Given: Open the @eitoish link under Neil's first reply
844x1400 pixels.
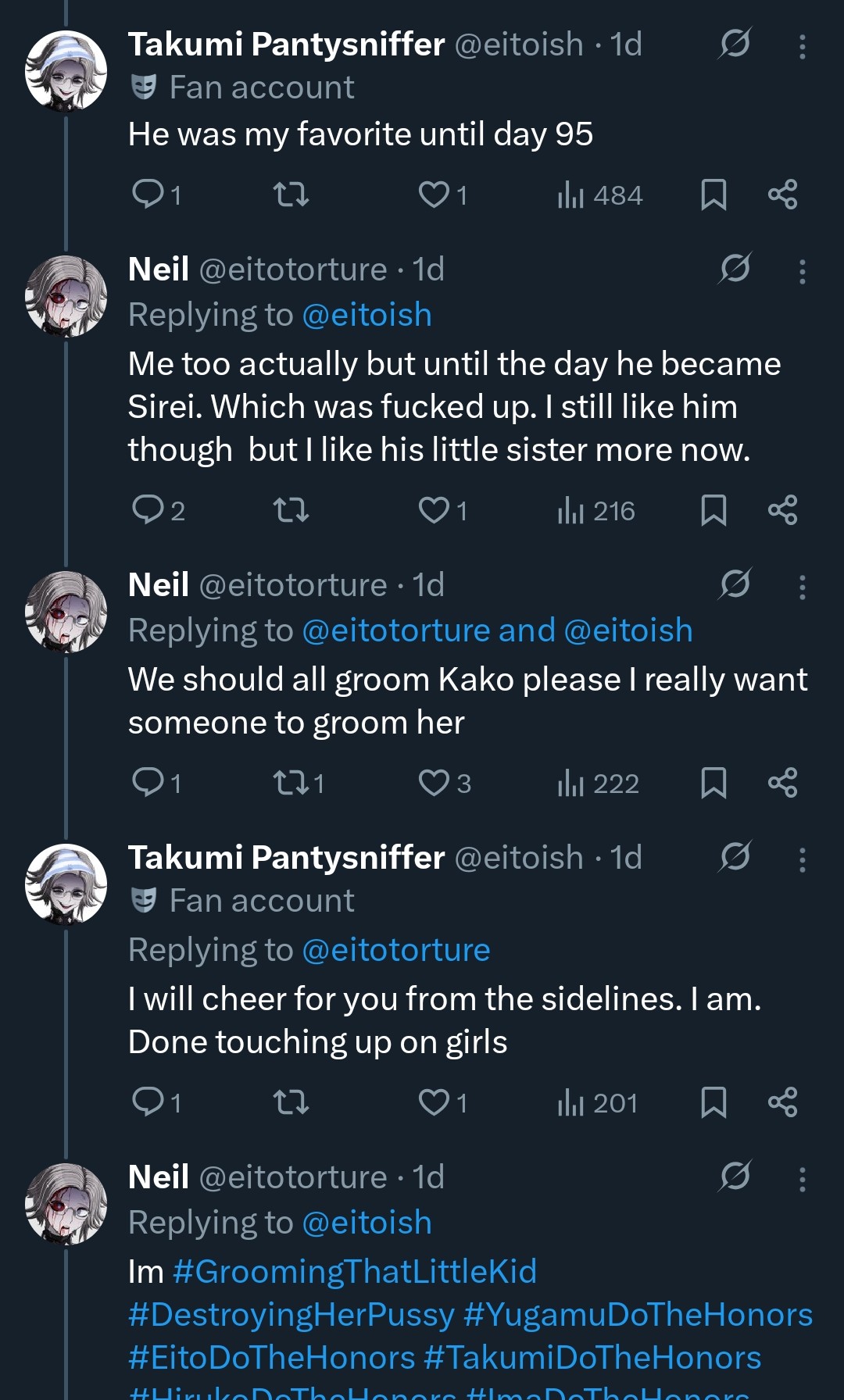Looking at the screenshot, I should tap(367, 315).
